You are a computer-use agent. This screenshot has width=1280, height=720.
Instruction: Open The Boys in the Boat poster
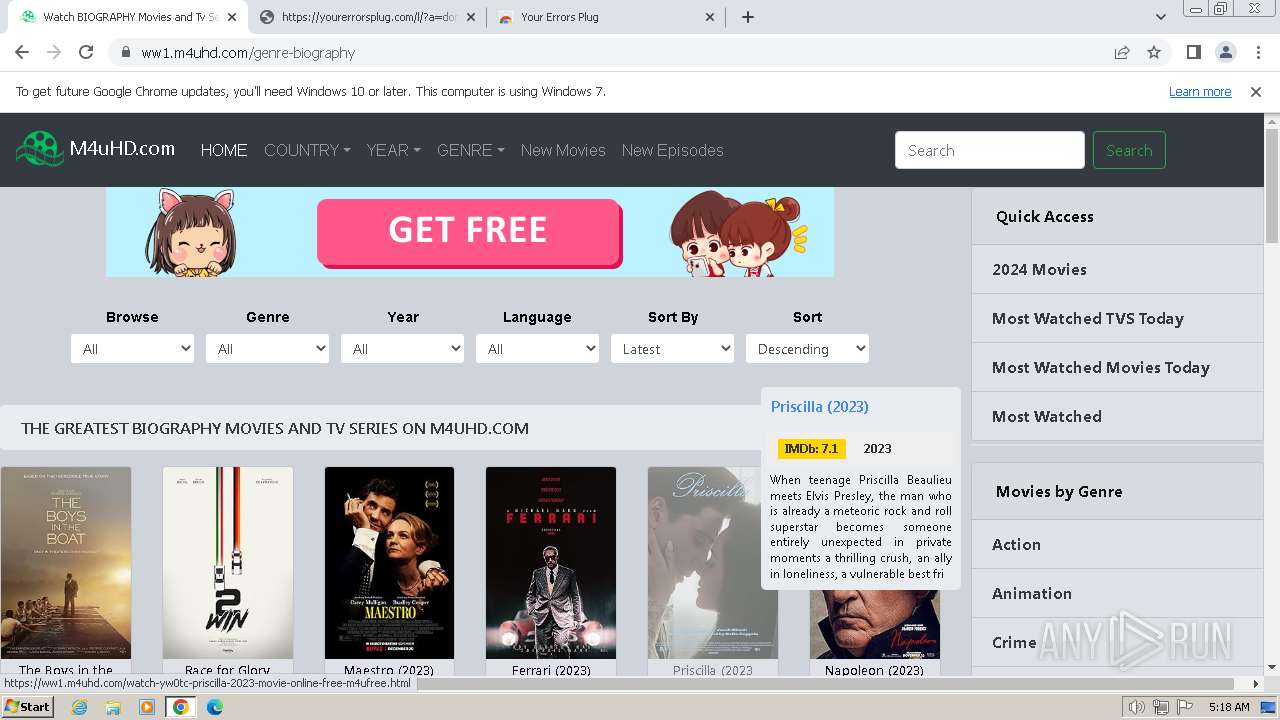click(x=66, y=563)
